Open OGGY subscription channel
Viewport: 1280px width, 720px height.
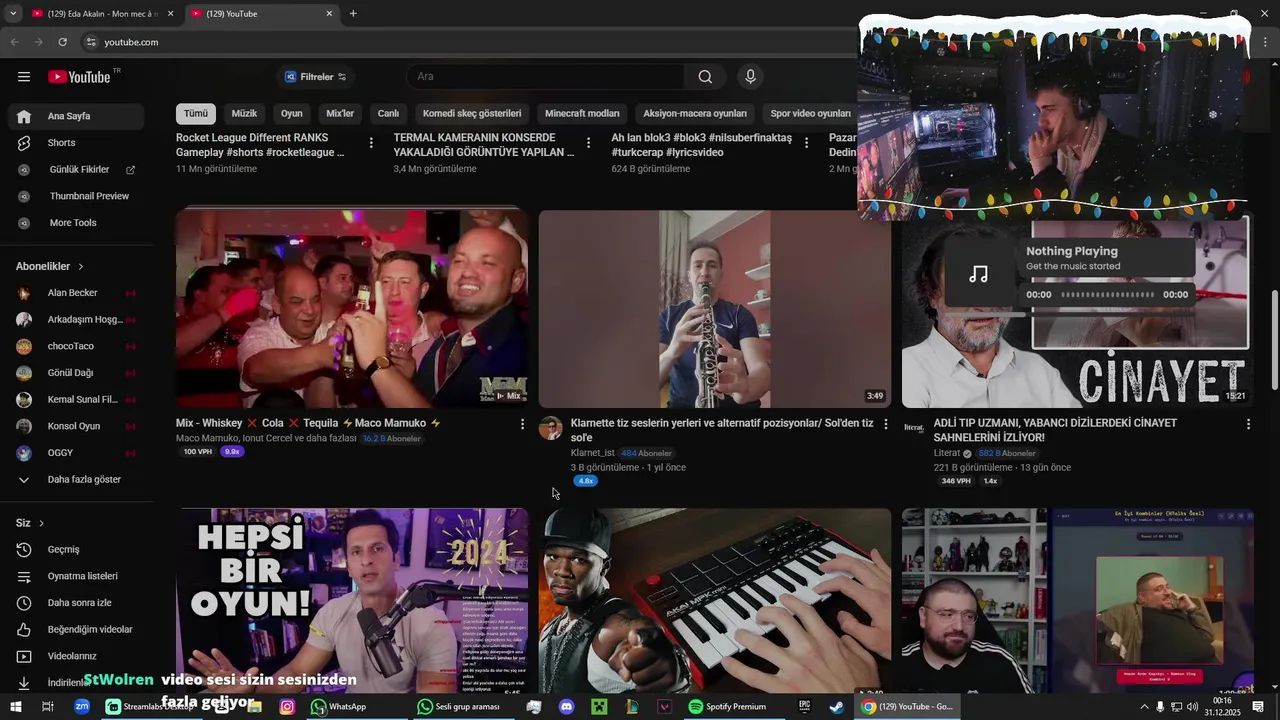click(x=78, y=453)
